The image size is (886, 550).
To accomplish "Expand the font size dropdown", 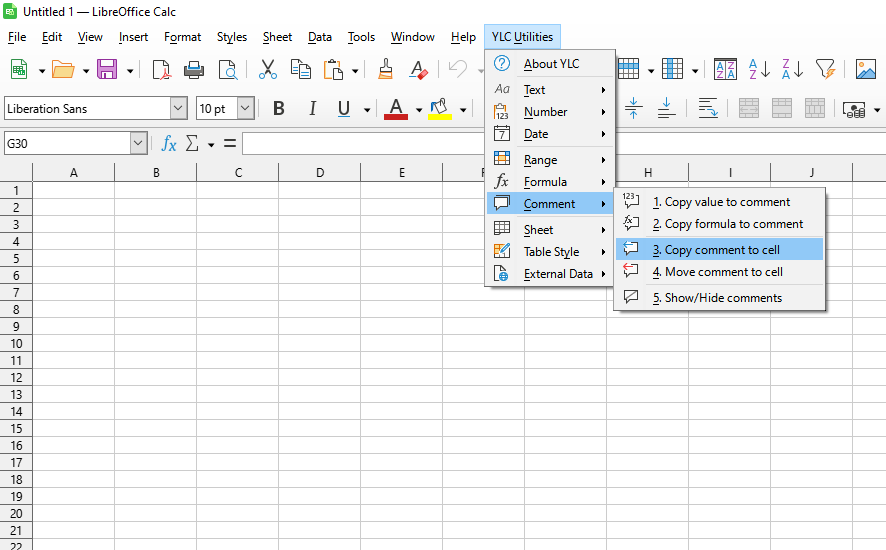I will 245,109.
